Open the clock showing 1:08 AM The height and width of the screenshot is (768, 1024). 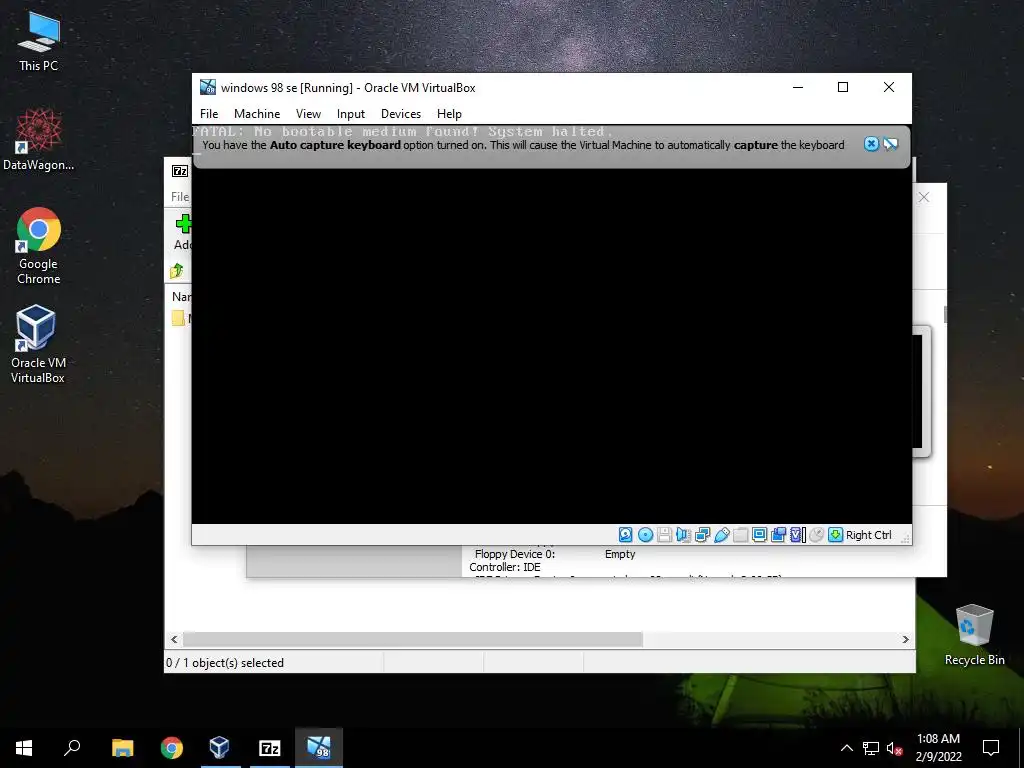pyautogui.click(x=938, y=748)
